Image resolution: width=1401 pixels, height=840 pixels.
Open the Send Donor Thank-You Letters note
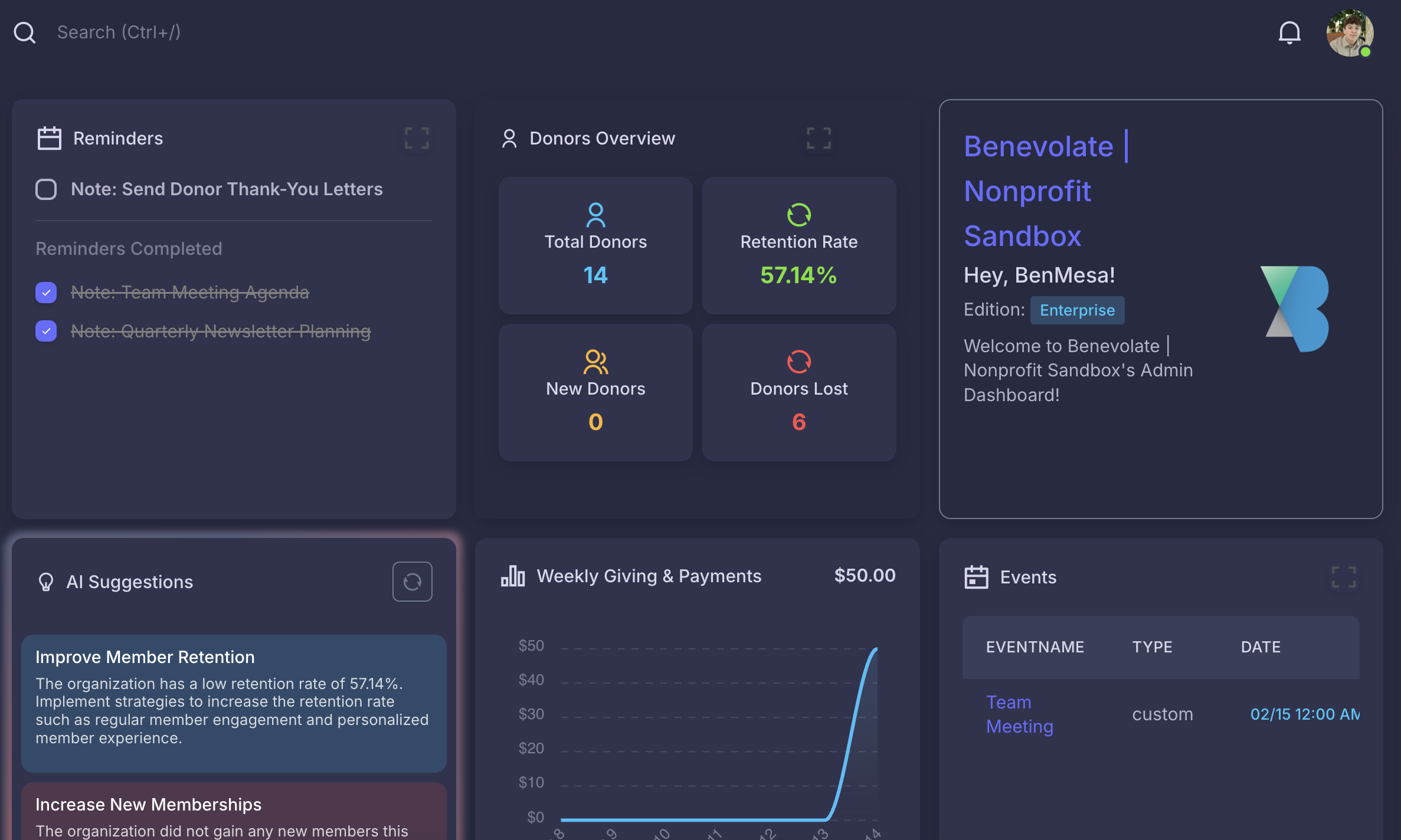click(227, 189)
